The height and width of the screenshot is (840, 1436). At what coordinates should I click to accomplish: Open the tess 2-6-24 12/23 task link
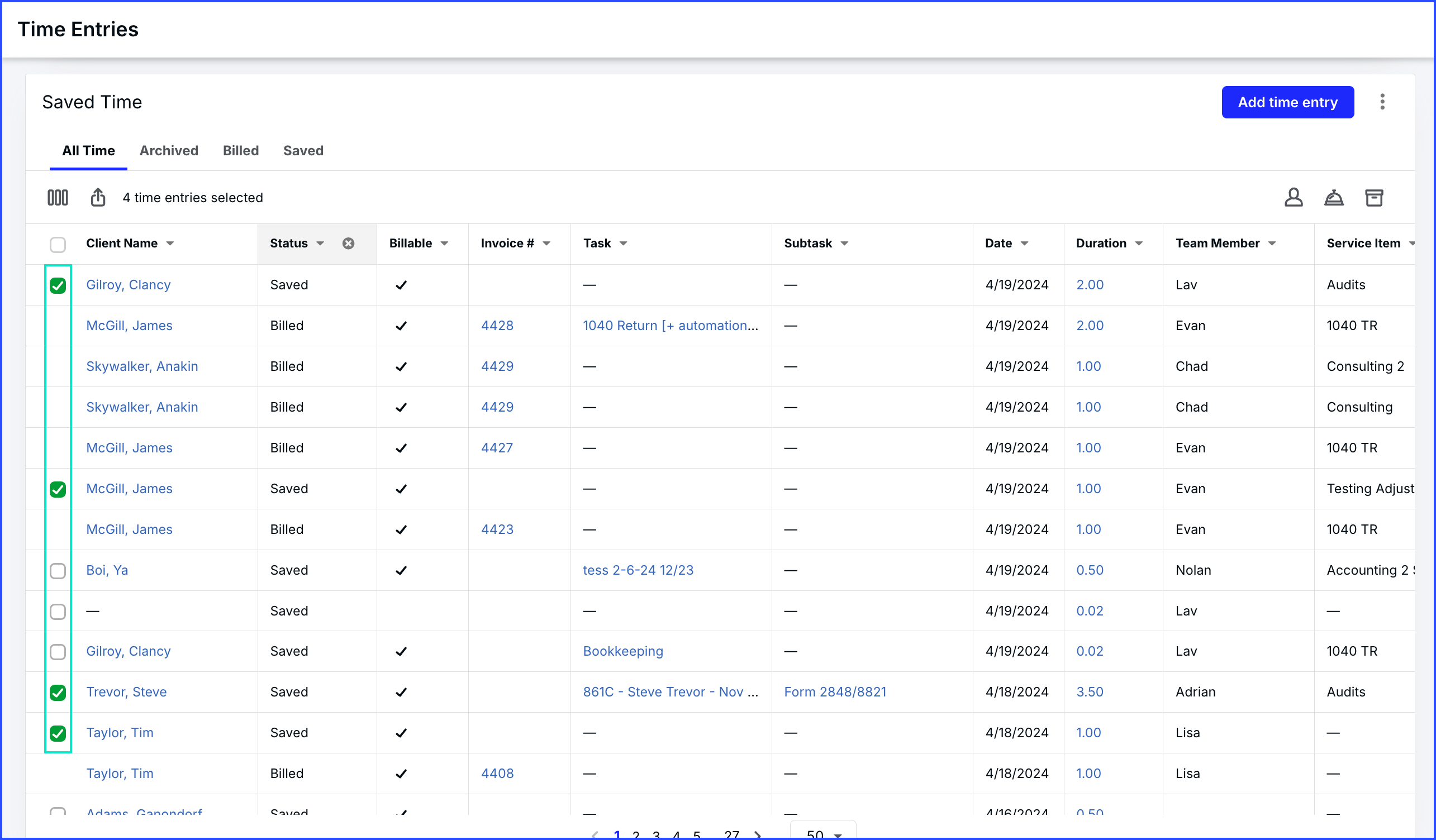click(638, 571)
